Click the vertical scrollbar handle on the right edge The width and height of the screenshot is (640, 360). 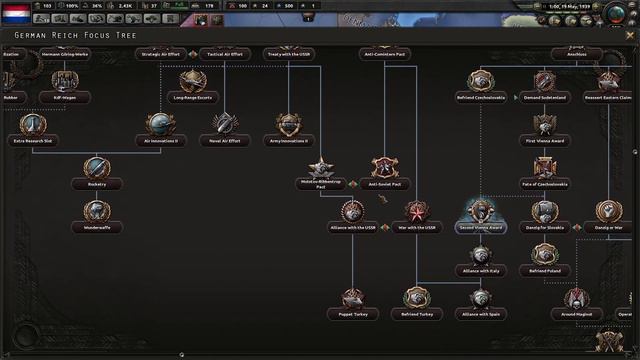[x=635, y=151]
